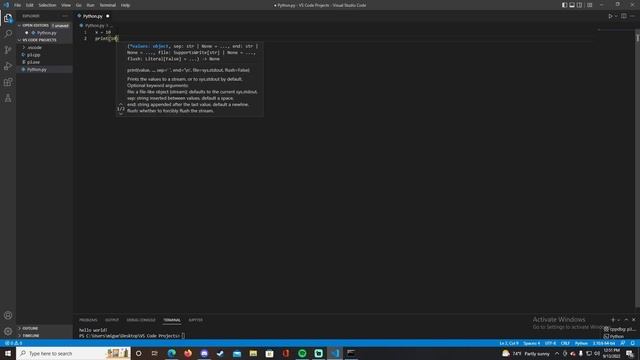
Task: Run the Python file with play button
Action: pyautogui.click(x=610, y=16)
